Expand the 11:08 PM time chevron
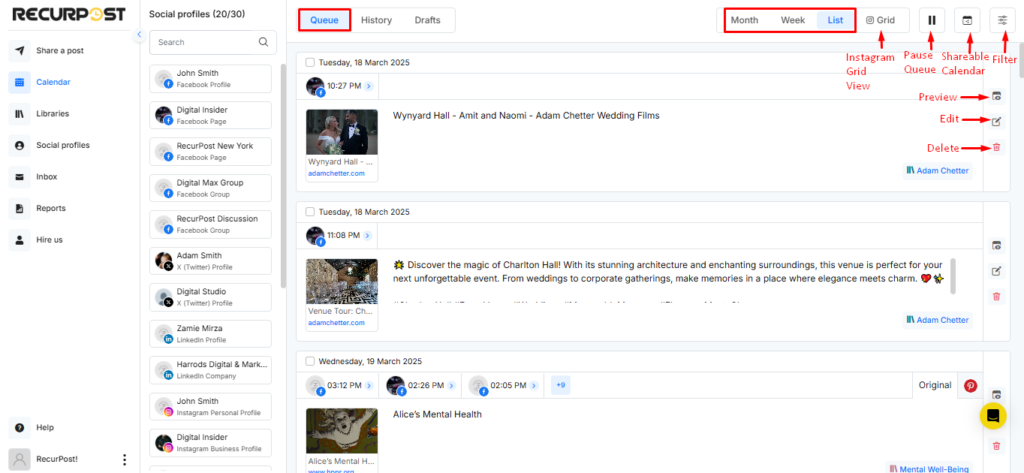Image resolution: width=1024 pixels, height=473 pixels. (x=368, y=235)
